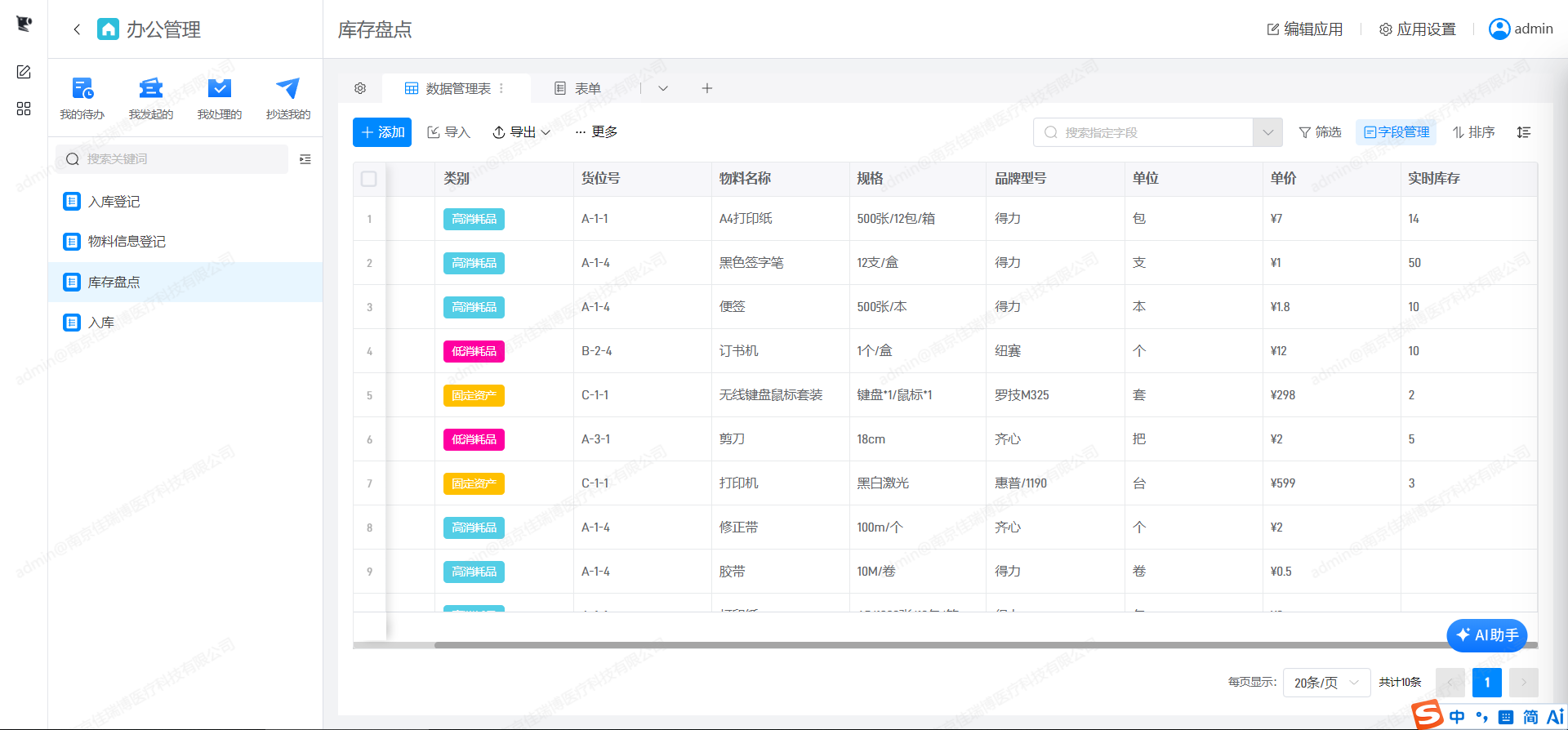Open 物料信息登记 in the sidebar

tap(185, 242)
